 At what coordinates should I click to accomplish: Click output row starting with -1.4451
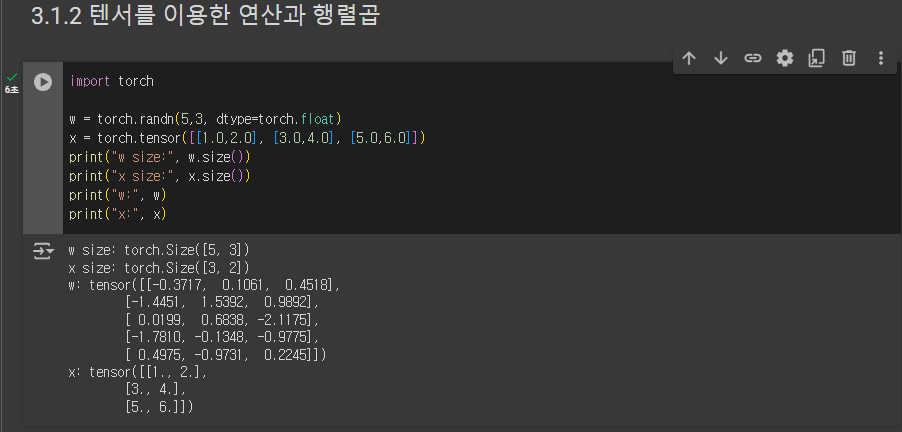click(221, 303)
